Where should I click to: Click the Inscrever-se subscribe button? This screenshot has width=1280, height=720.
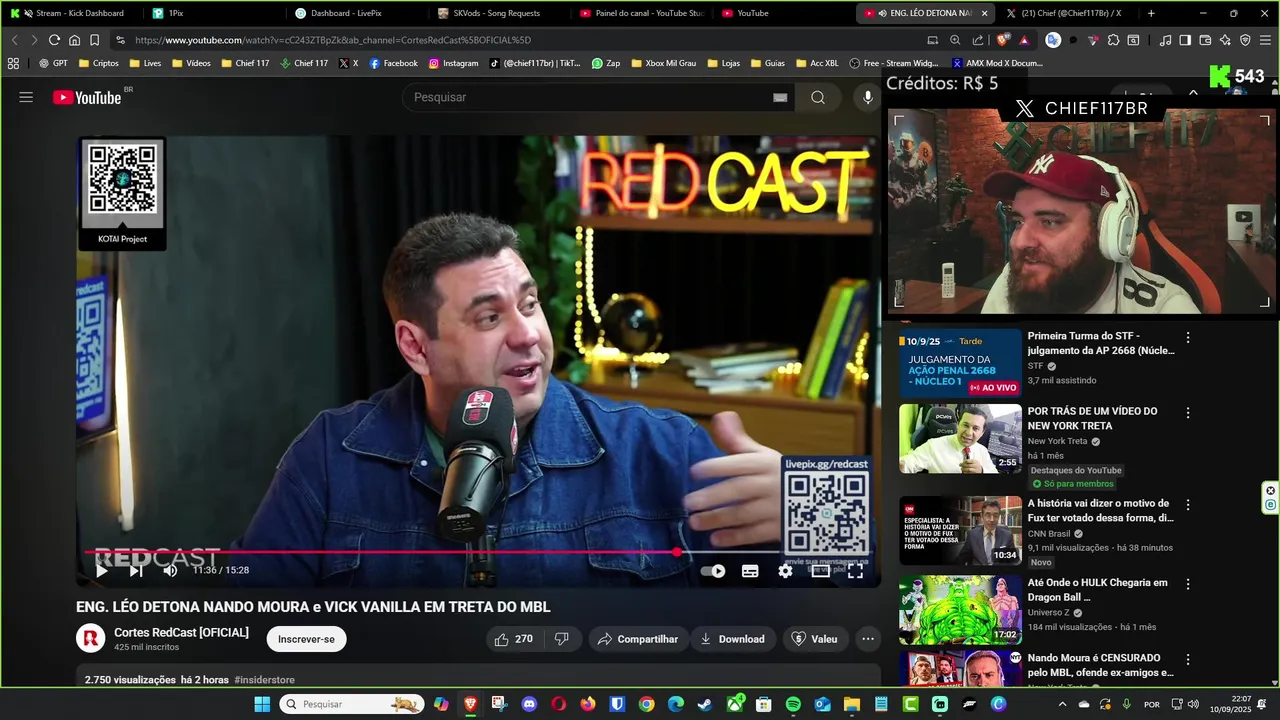point(306,639)
